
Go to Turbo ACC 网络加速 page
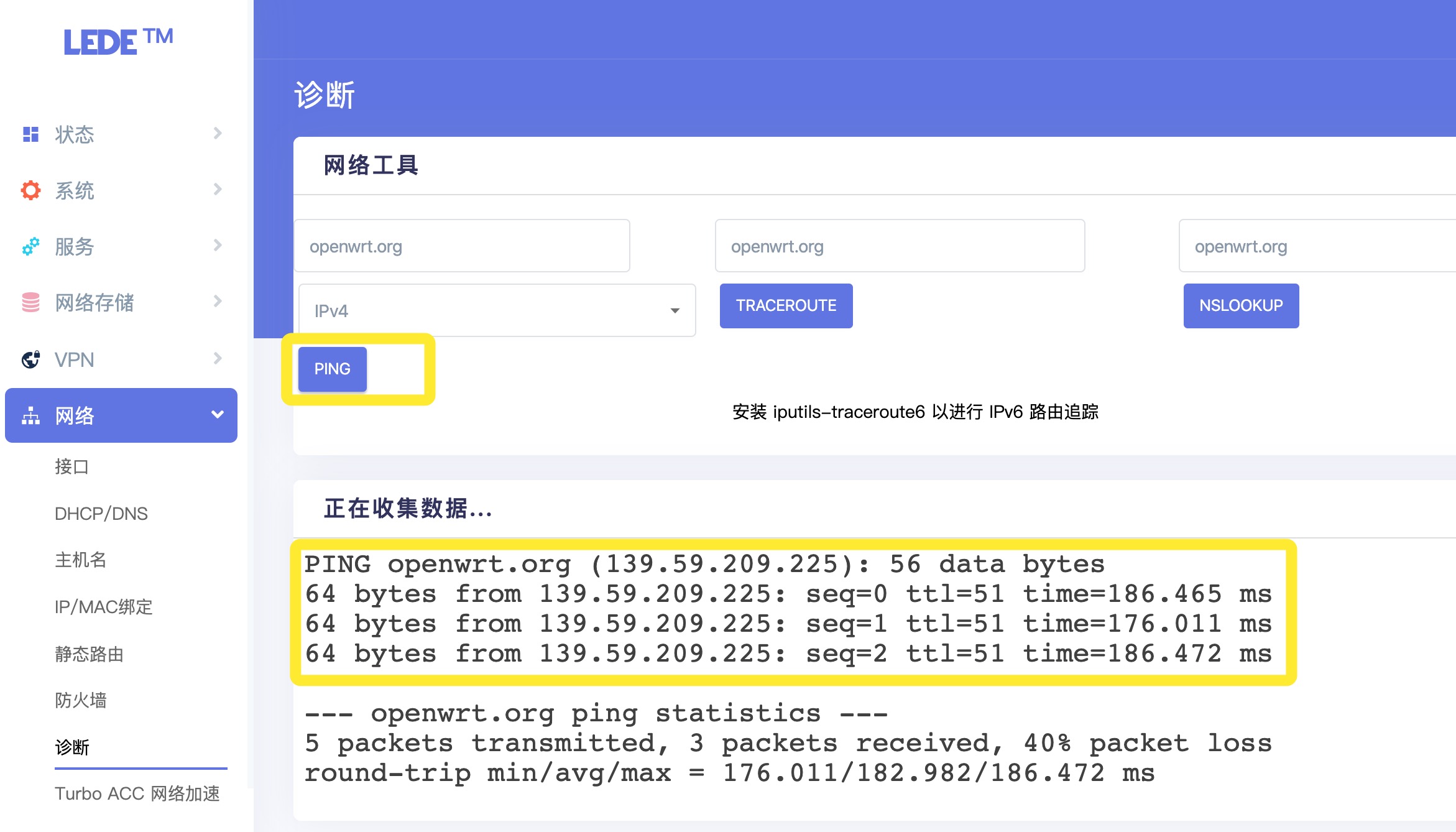pos(137,793)
